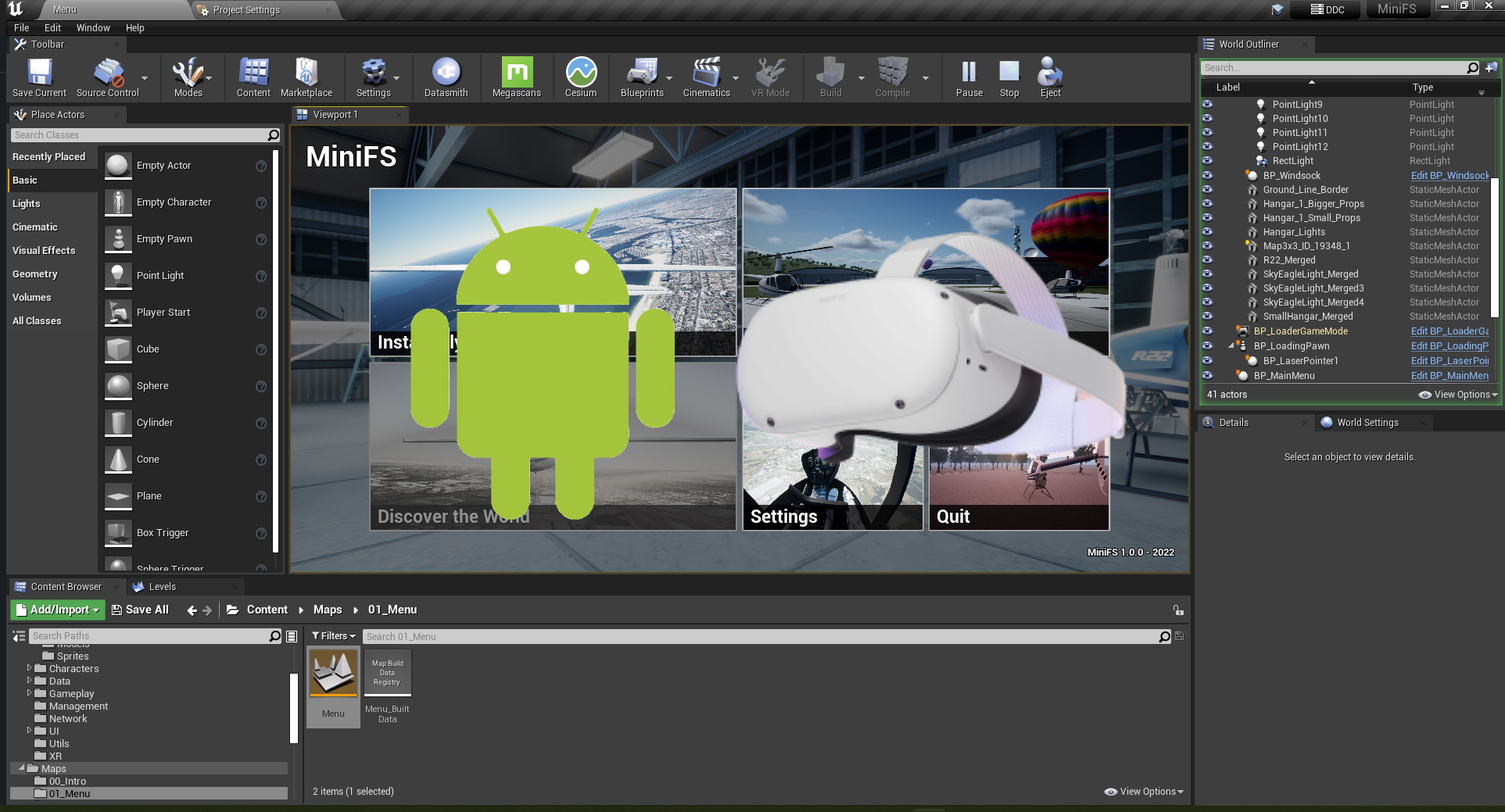Toggle visibility of RectLight
The height and width of the screenshot is (812, 1505).
pyautogui.click(x=1207, y=160)
